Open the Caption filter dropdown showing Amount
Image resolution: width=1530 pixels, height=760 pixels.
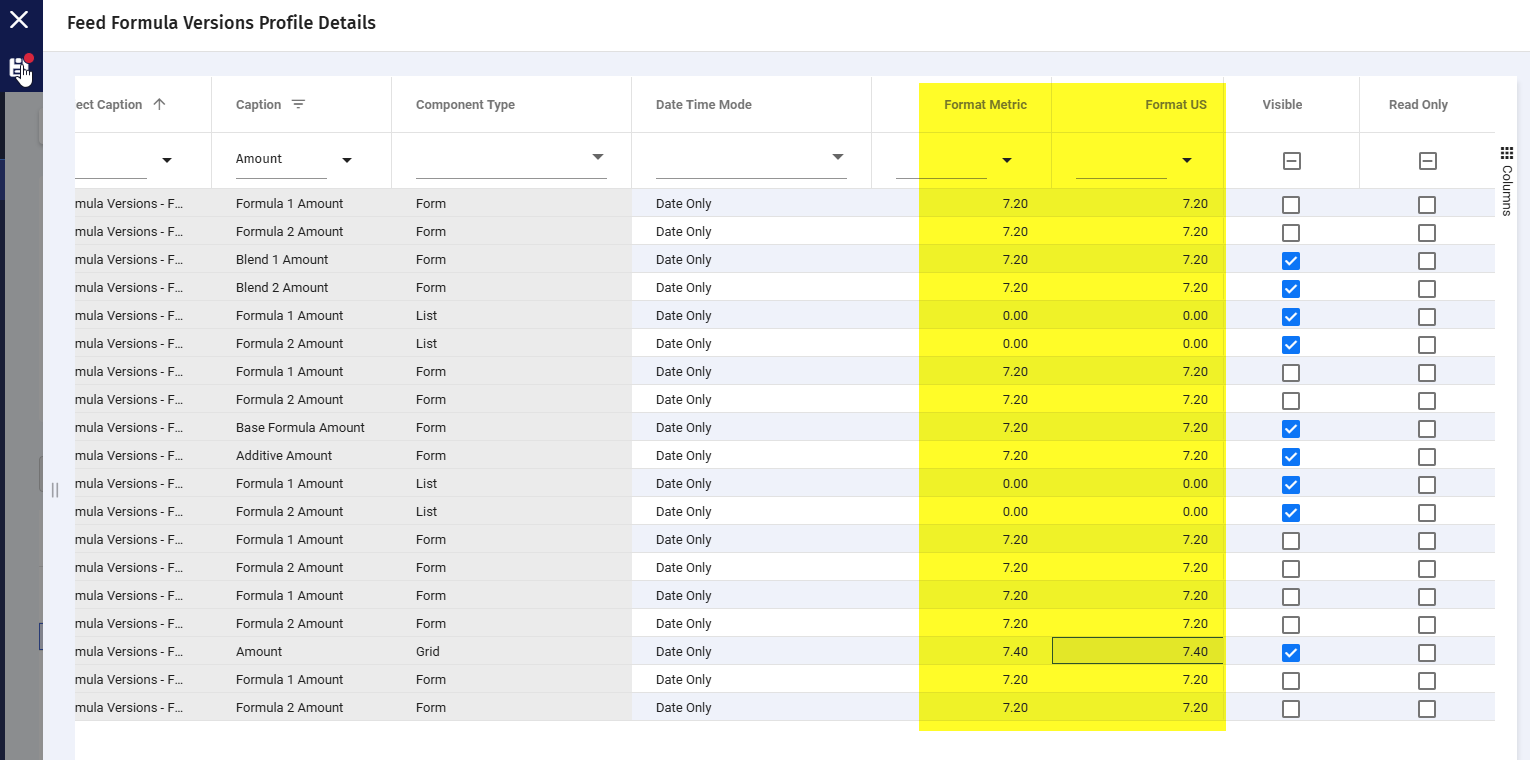coord(347,160)
